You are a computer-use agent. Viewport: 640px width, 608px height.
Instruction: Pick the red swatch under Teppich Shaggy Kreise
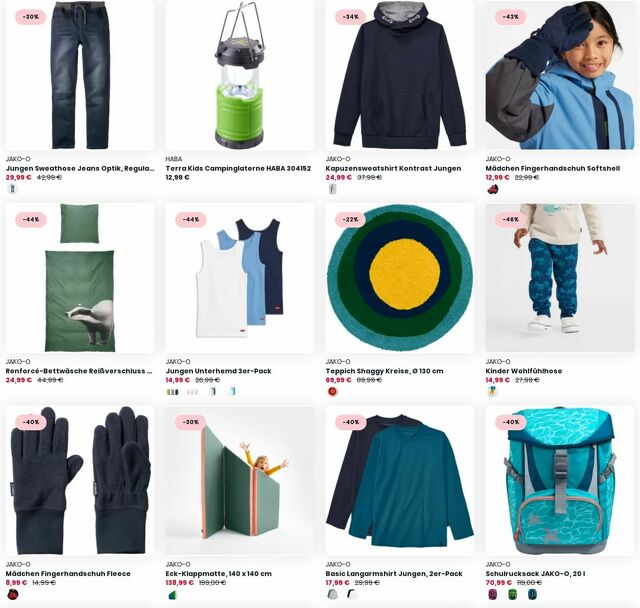333,392
